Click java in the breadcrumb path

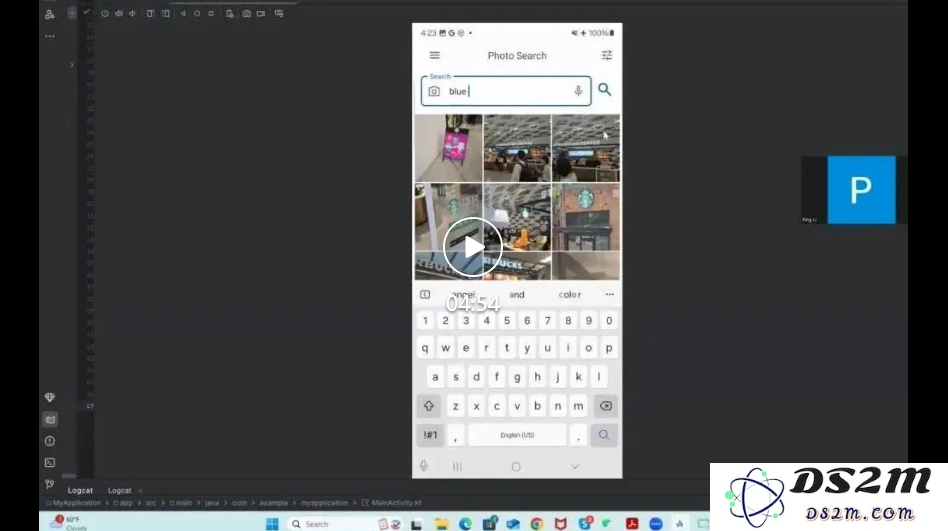212,503
